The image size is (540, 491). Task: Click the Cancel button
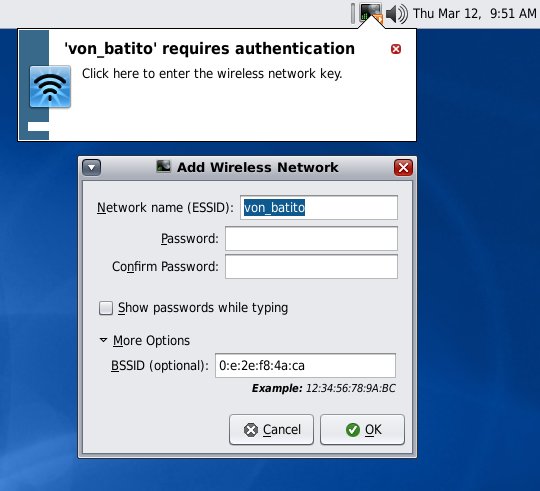(x=271, y=430)
